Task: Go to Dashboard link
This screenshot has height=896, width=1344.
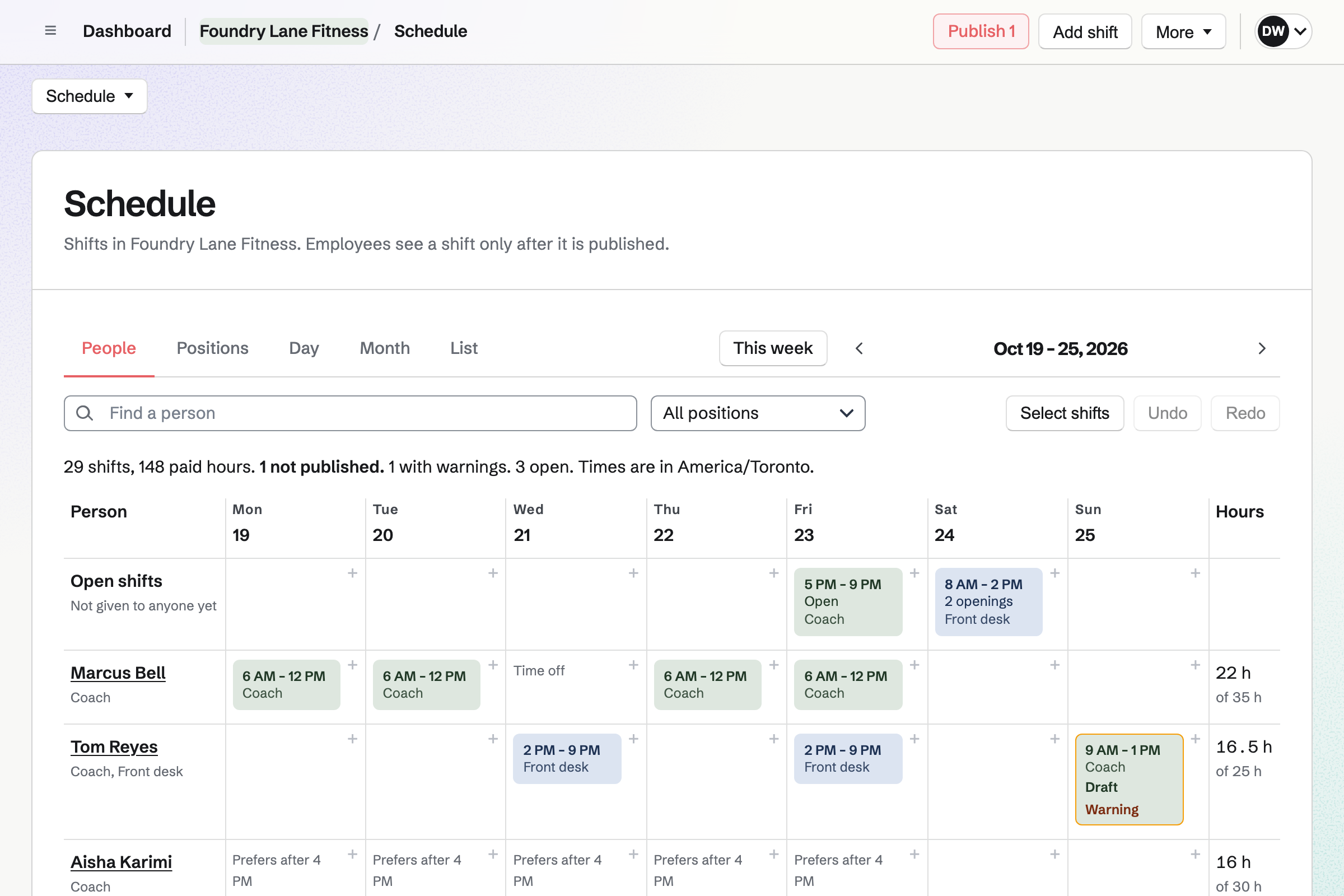Action: (x=127, y=31)
